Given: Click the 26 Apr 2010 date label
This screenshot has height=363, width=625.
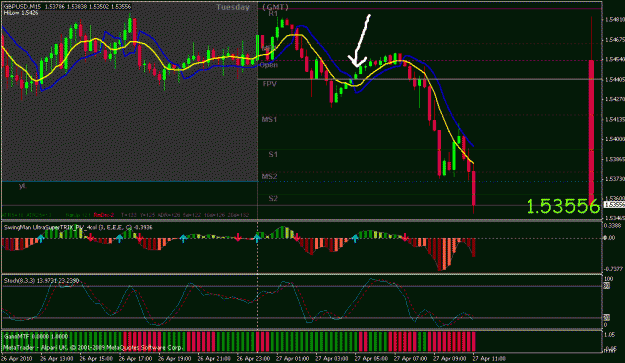Looking at the screenshot, I should click(x=18, y=359).
